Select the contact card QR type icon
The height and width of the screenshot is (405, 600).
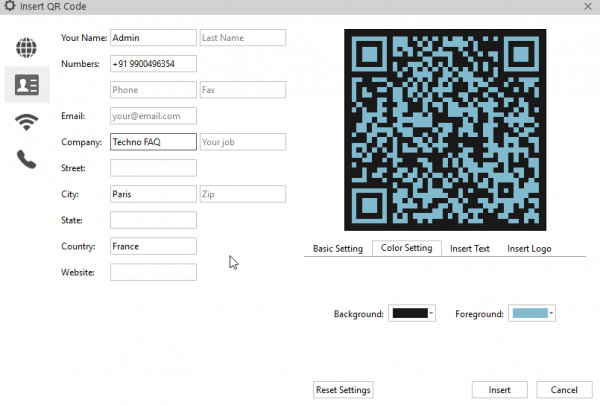27,85
